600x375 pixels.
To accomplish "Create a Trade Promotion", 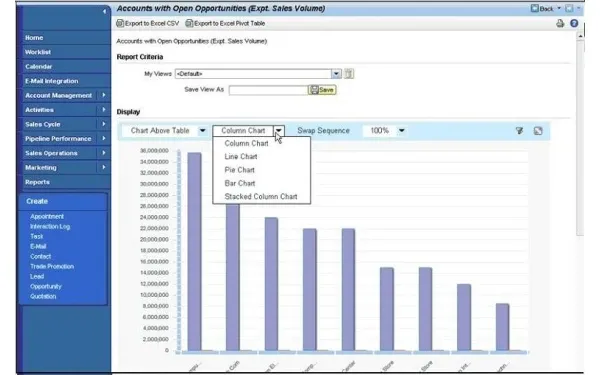I will [x=52, y=266].
